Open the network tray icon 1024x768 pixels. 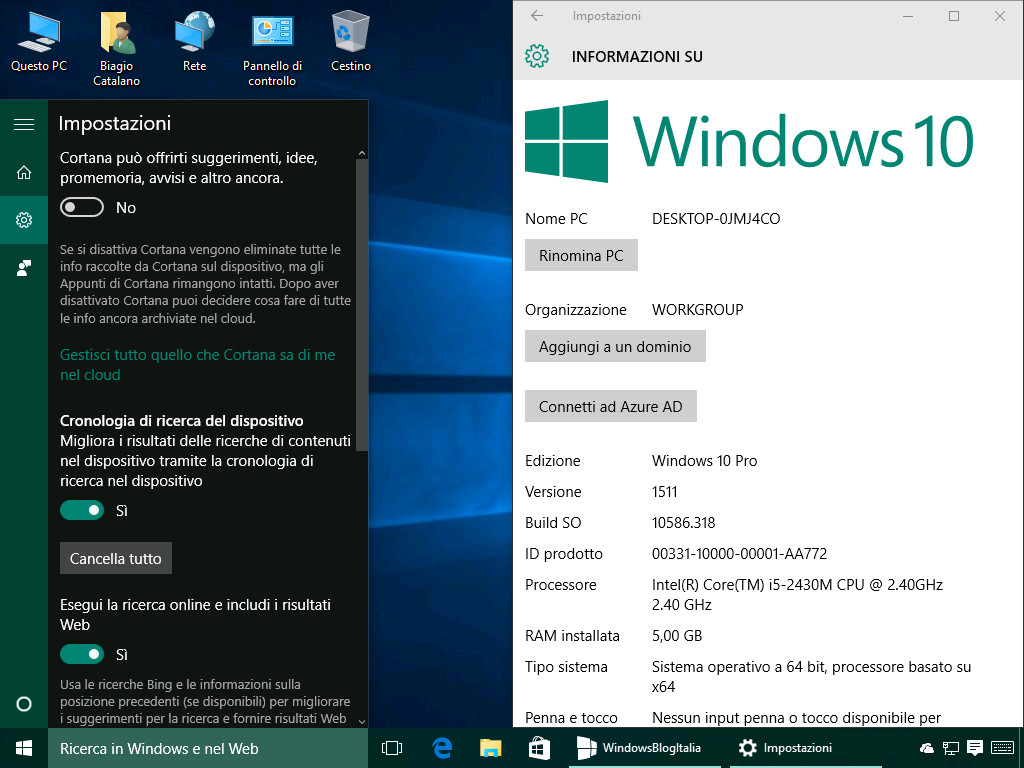[x=951, y=748]
